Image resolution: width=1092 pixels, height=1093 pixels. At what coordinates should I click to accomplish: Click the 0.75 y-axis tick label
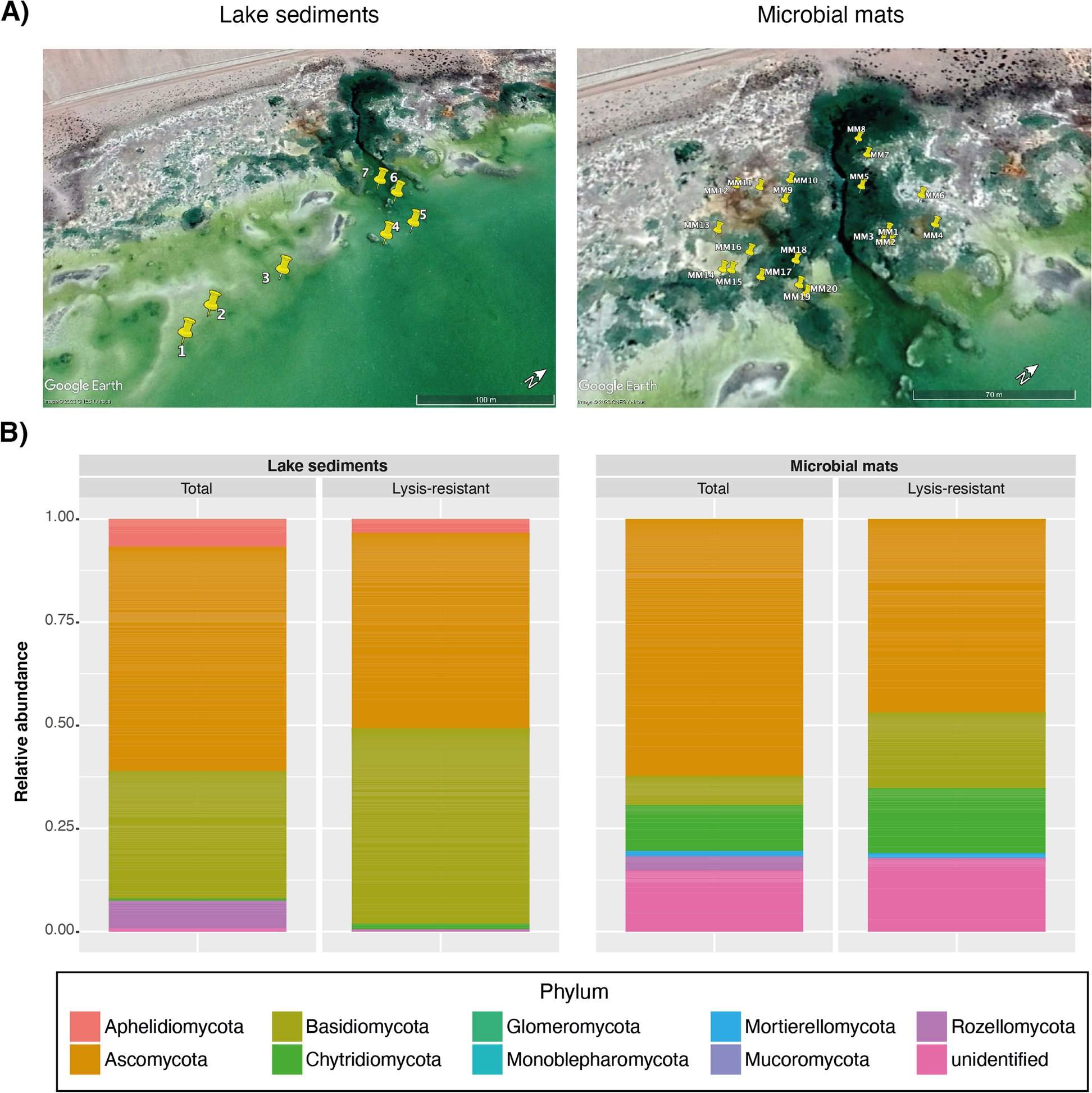[60, 620]
